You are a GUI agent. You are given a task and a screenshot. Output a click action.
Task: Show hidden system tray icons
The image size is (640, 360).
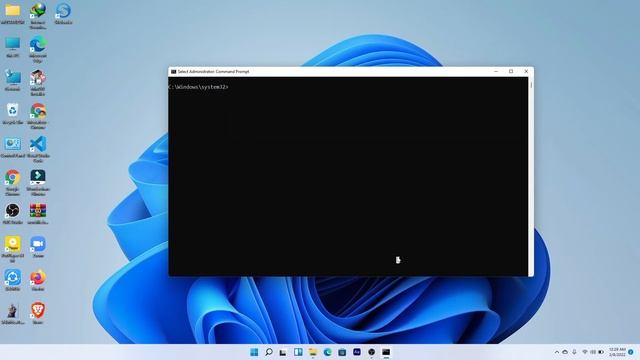[556, 352]
